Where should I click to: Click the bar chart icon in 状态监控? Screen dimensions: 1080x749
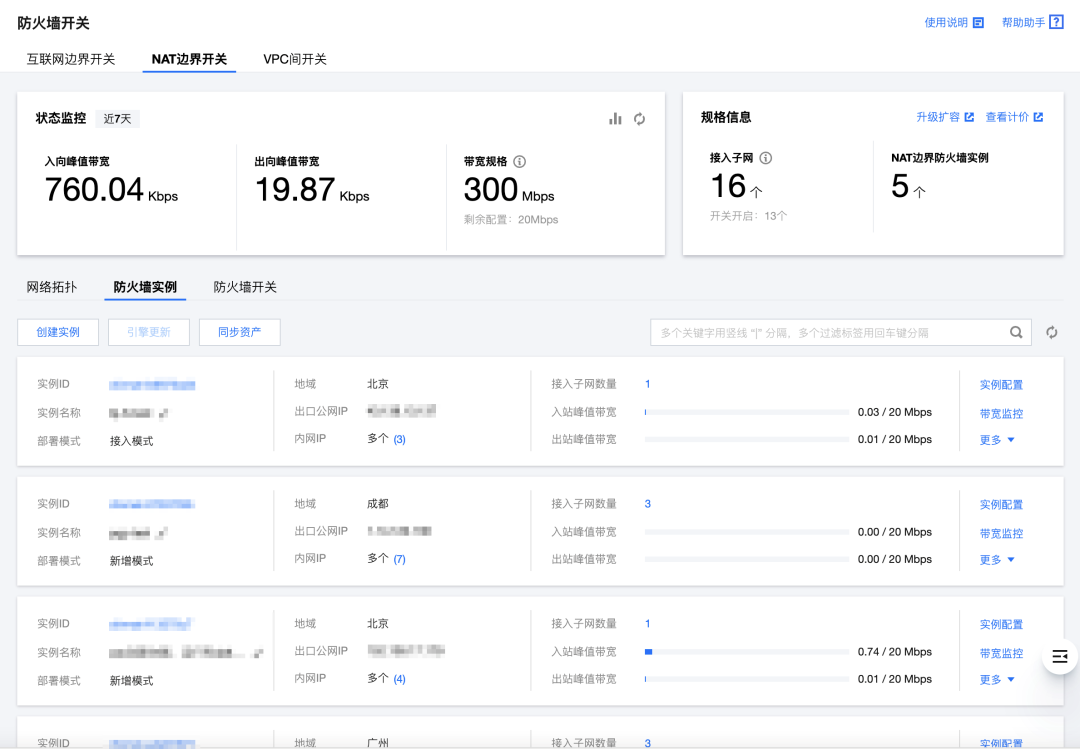[x=615, y=119]
